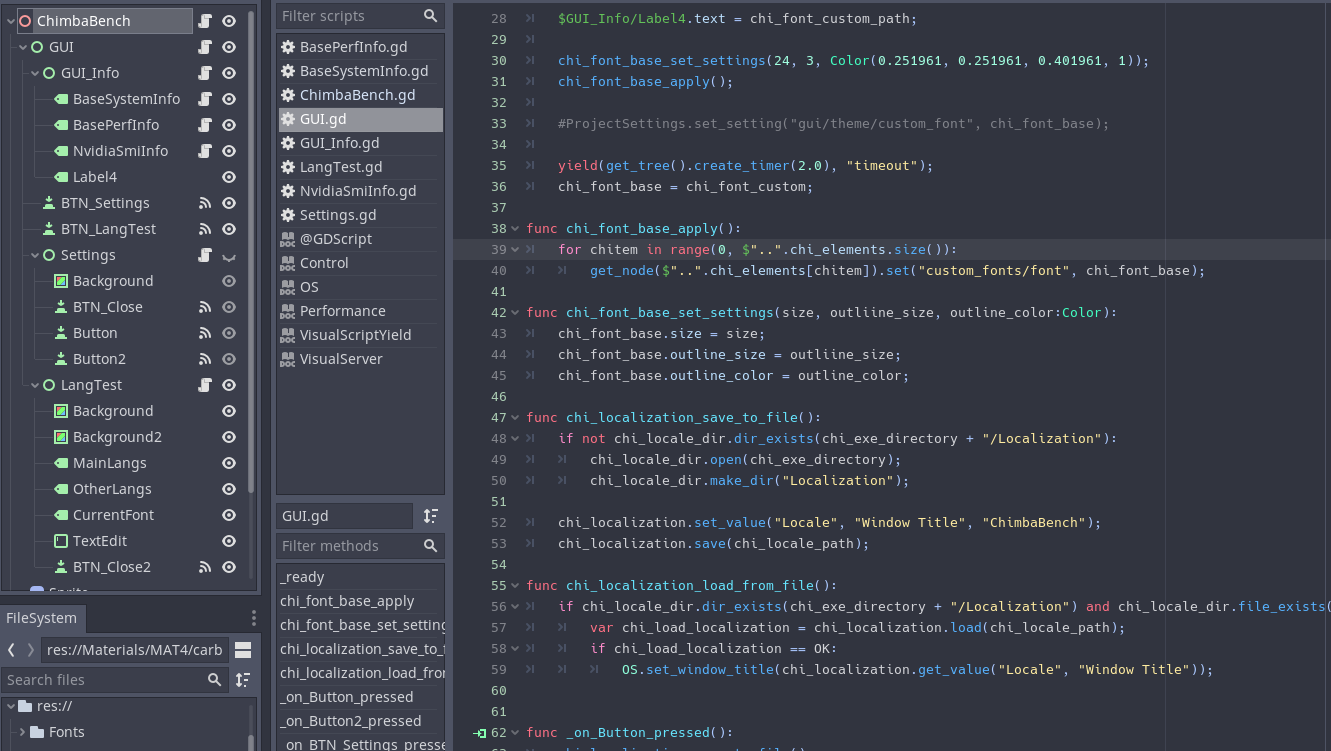Open NvidiaSmiInfo.gd script
1331x751 pixels.
click(x=360, y=191)
